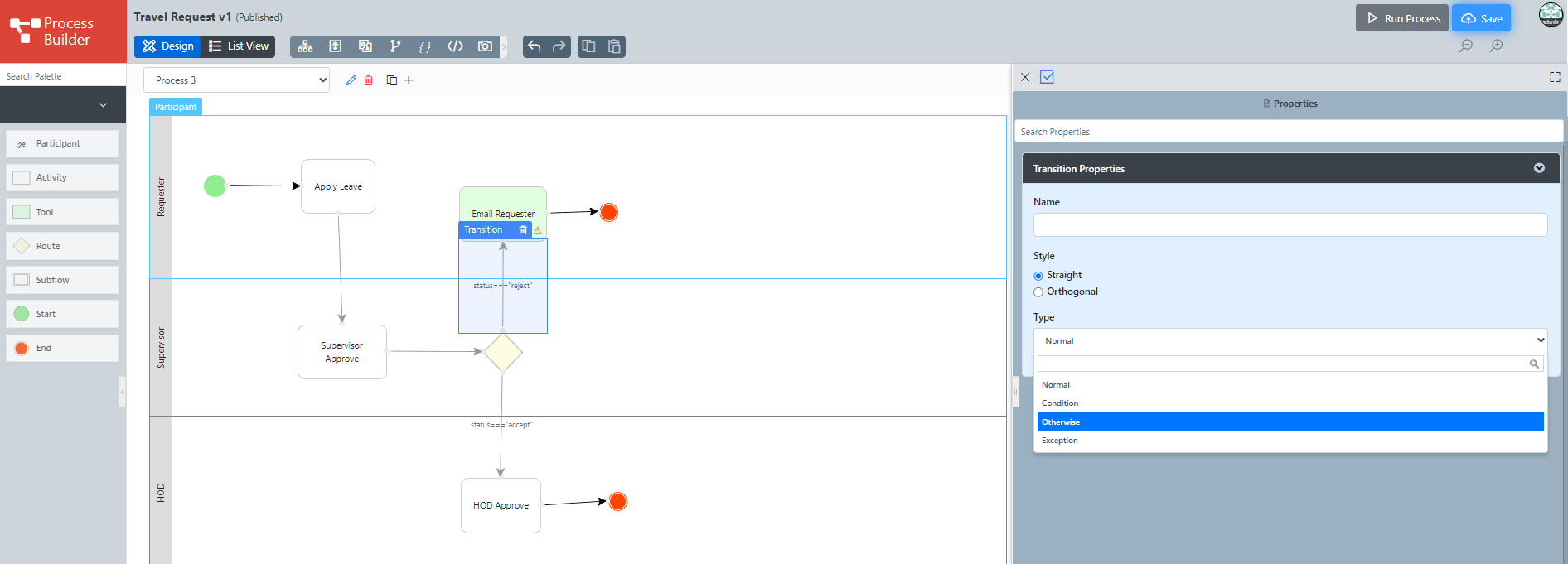Click the zoom in magnifier icon
Screen dimensions: 1568x564
tap(1496, 46)
